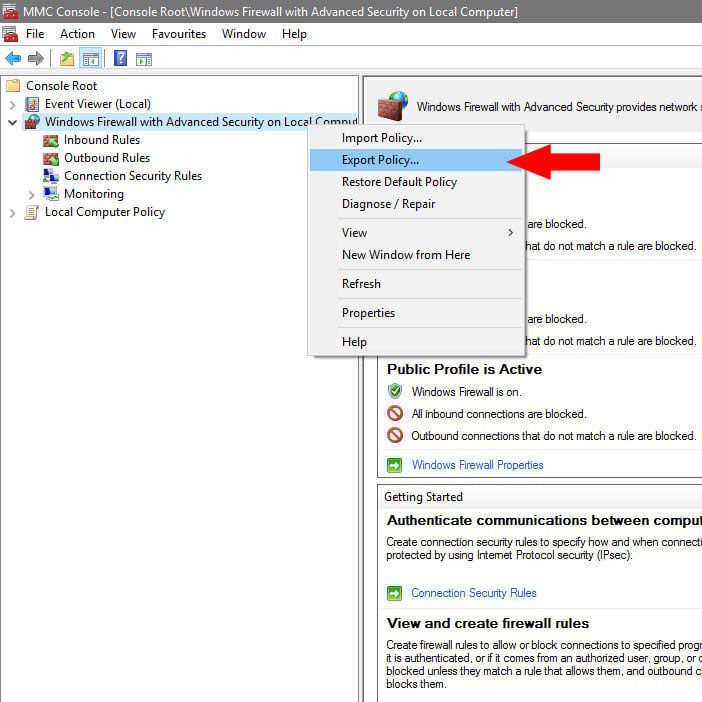This screenshot has height=702, width=702.
Task: Choose Export Policy... from context menu
Action: 416,160
